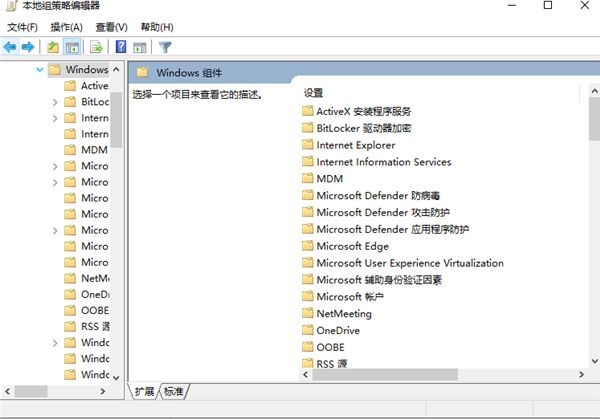Expand the Internet Explorer tree node arrow
The width and height of the screenshot is (600, 419).
coord(55,118)
